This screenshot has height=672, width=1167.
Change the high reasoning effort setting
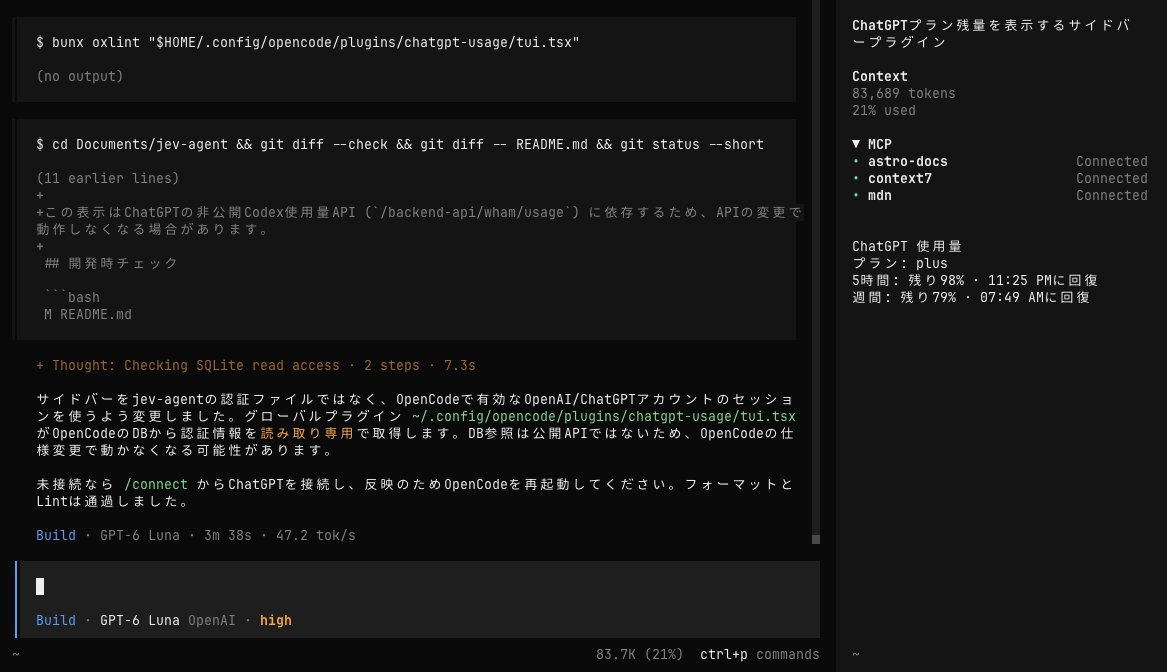point(275,621)
